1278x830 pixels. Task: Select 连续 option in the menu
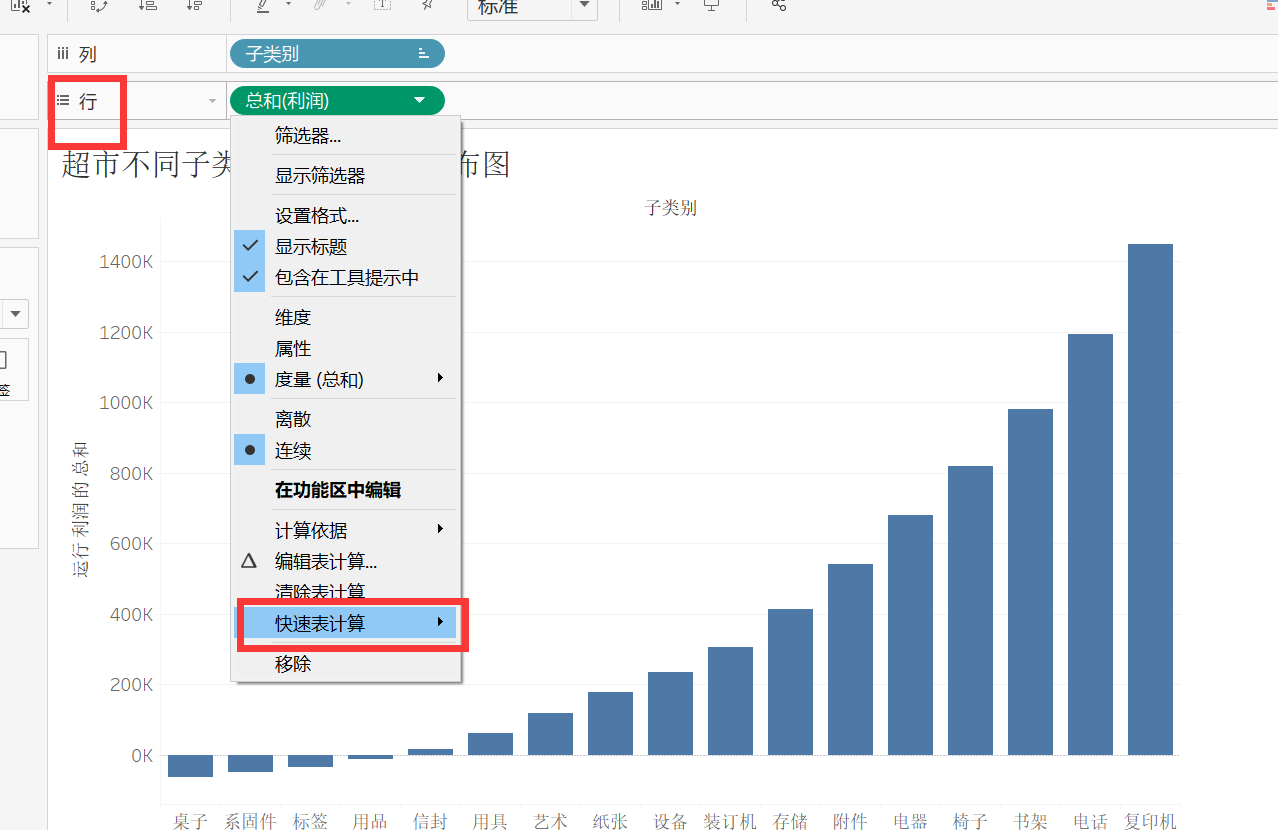click(x=346, y=450)
